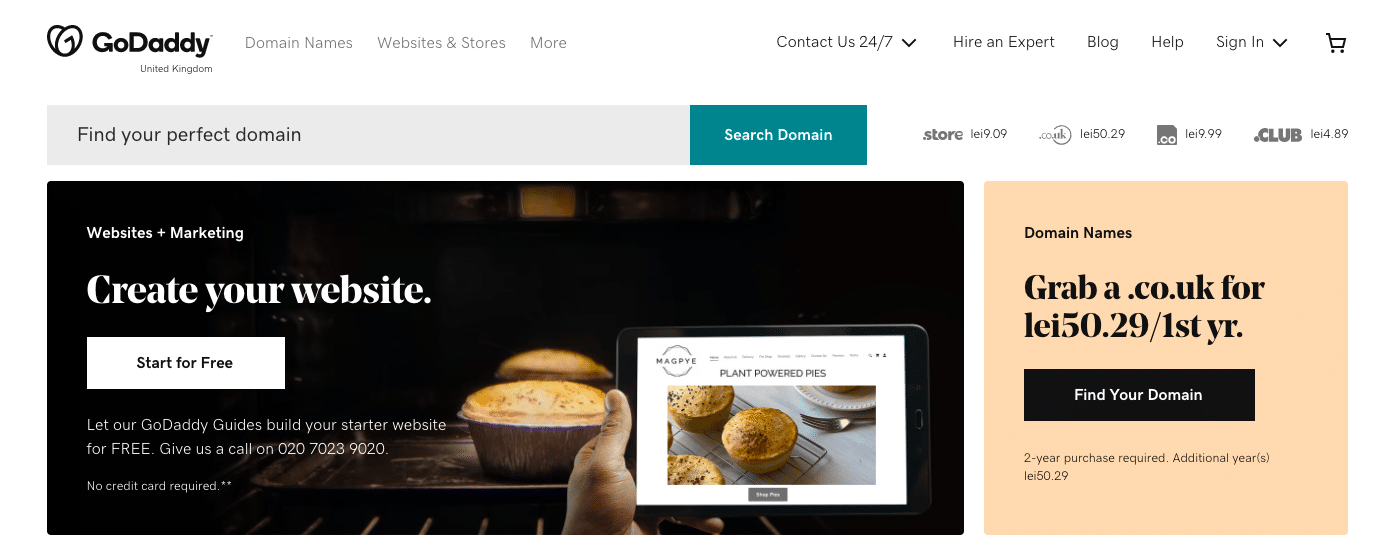Select the .co.uk domain extension logo
This screenshot has height=552, width=1388.
(x=1055, y=134)
